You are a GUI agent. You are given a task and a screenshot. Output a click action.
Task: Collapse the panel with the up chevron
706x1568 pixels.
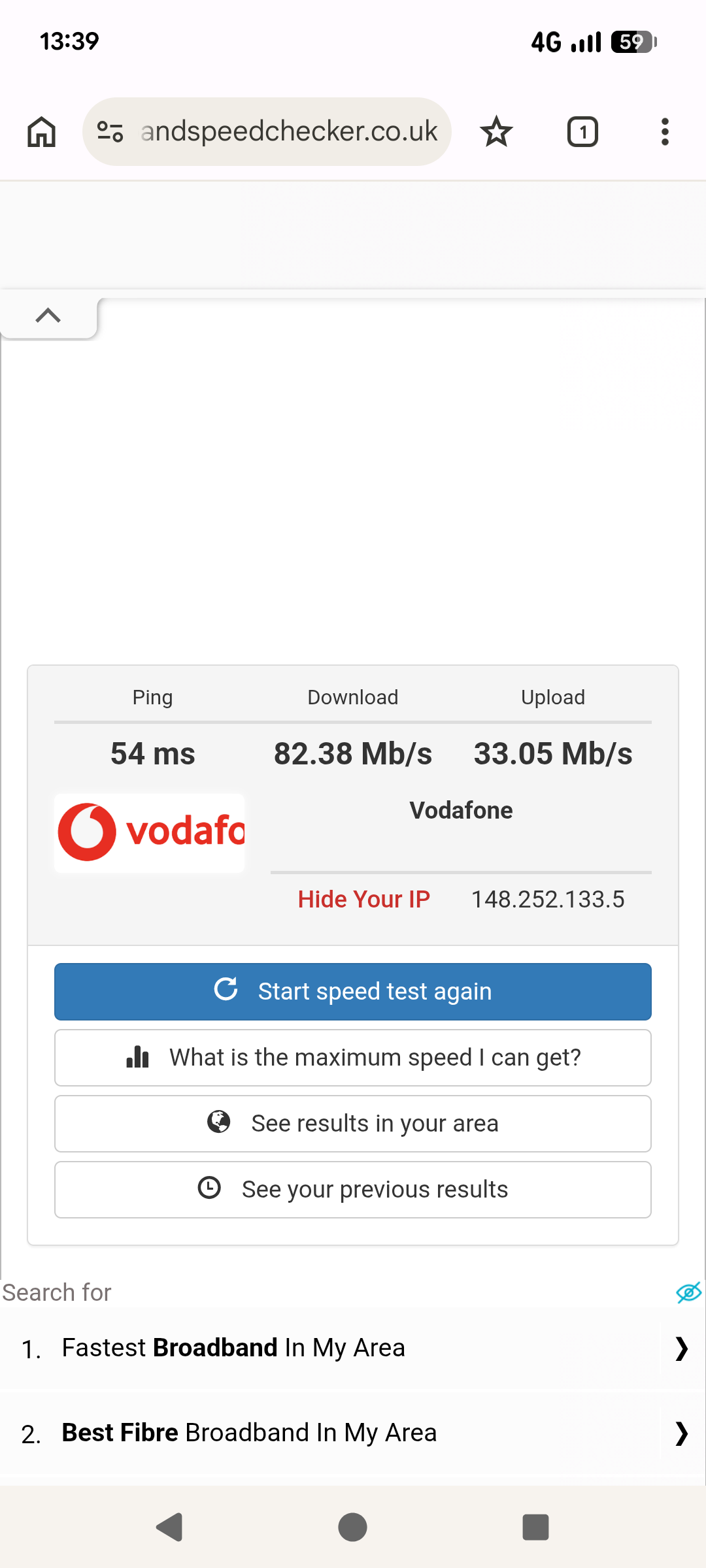tap(48, 316)
